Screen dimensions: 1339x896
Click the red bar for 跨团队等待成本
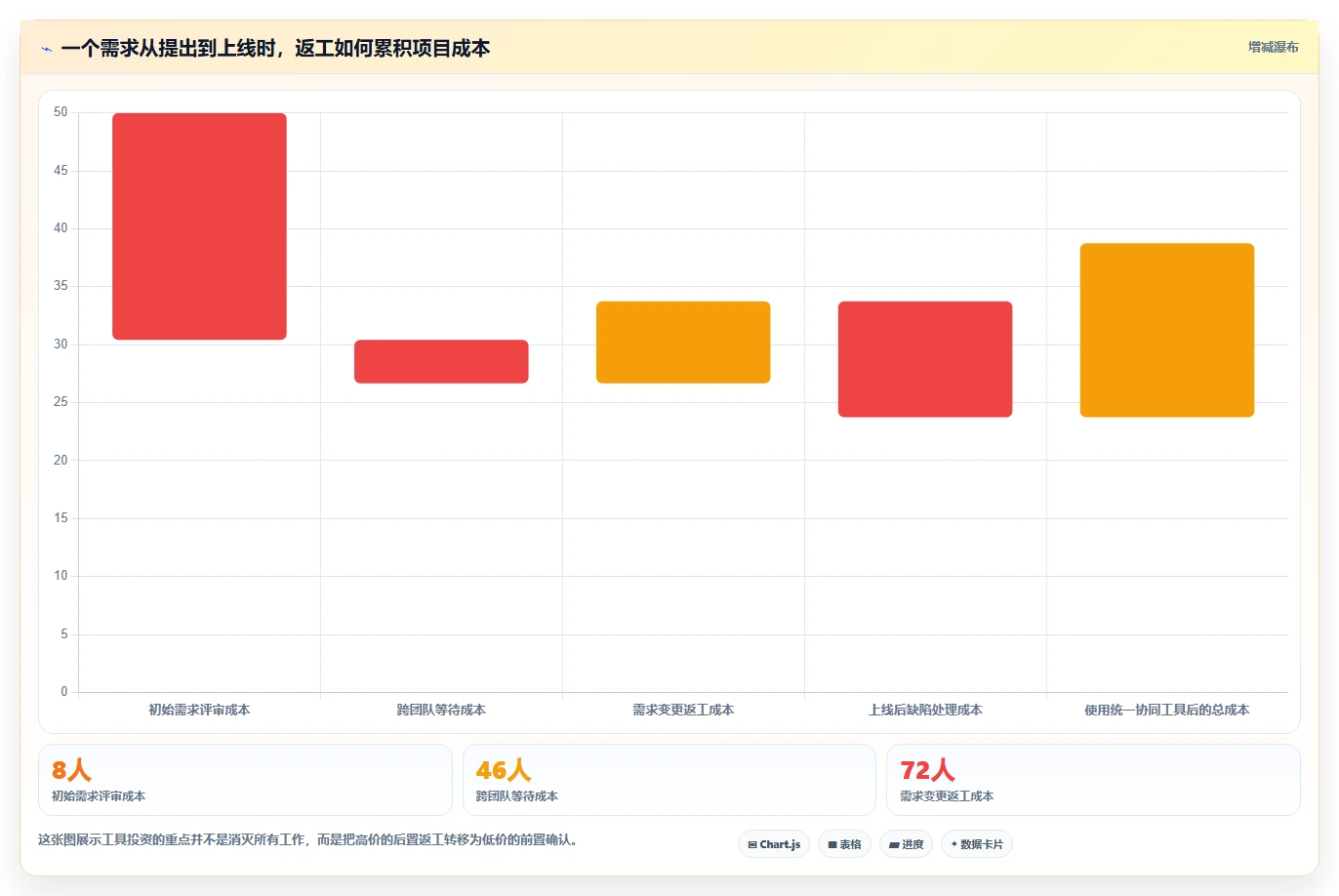pos(441,361)
